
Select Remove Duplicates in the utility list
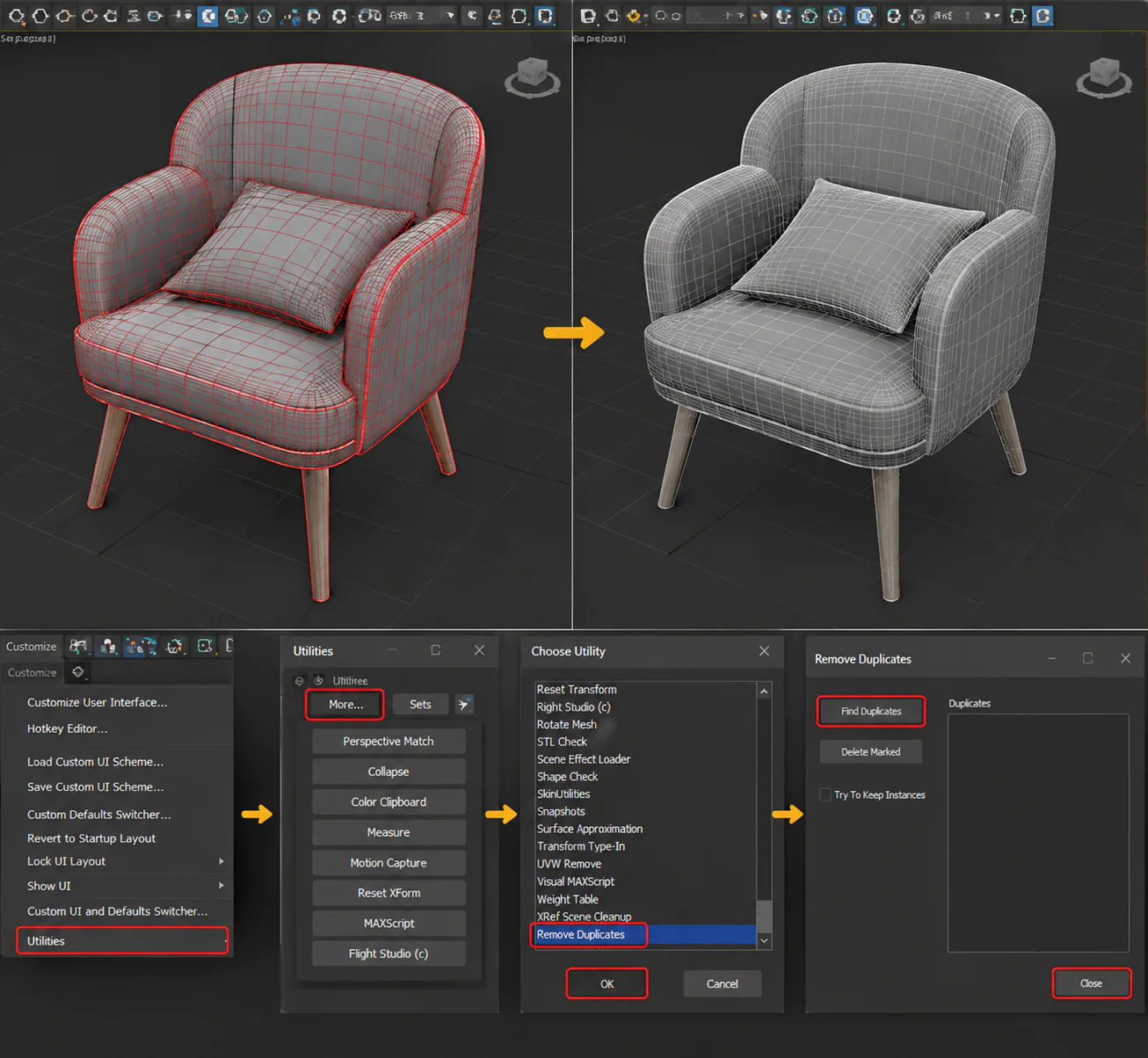coord(644,934)
